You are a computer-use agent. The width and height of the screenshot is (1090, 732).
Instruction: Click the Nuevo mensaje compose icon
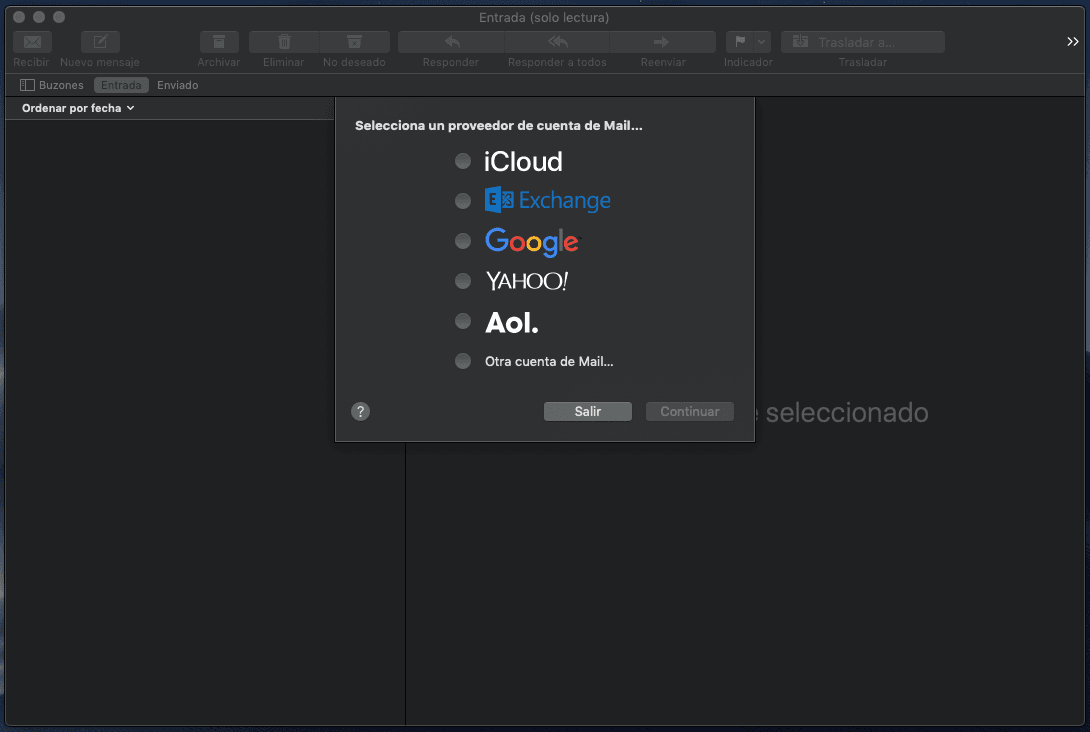pos(100,42)
